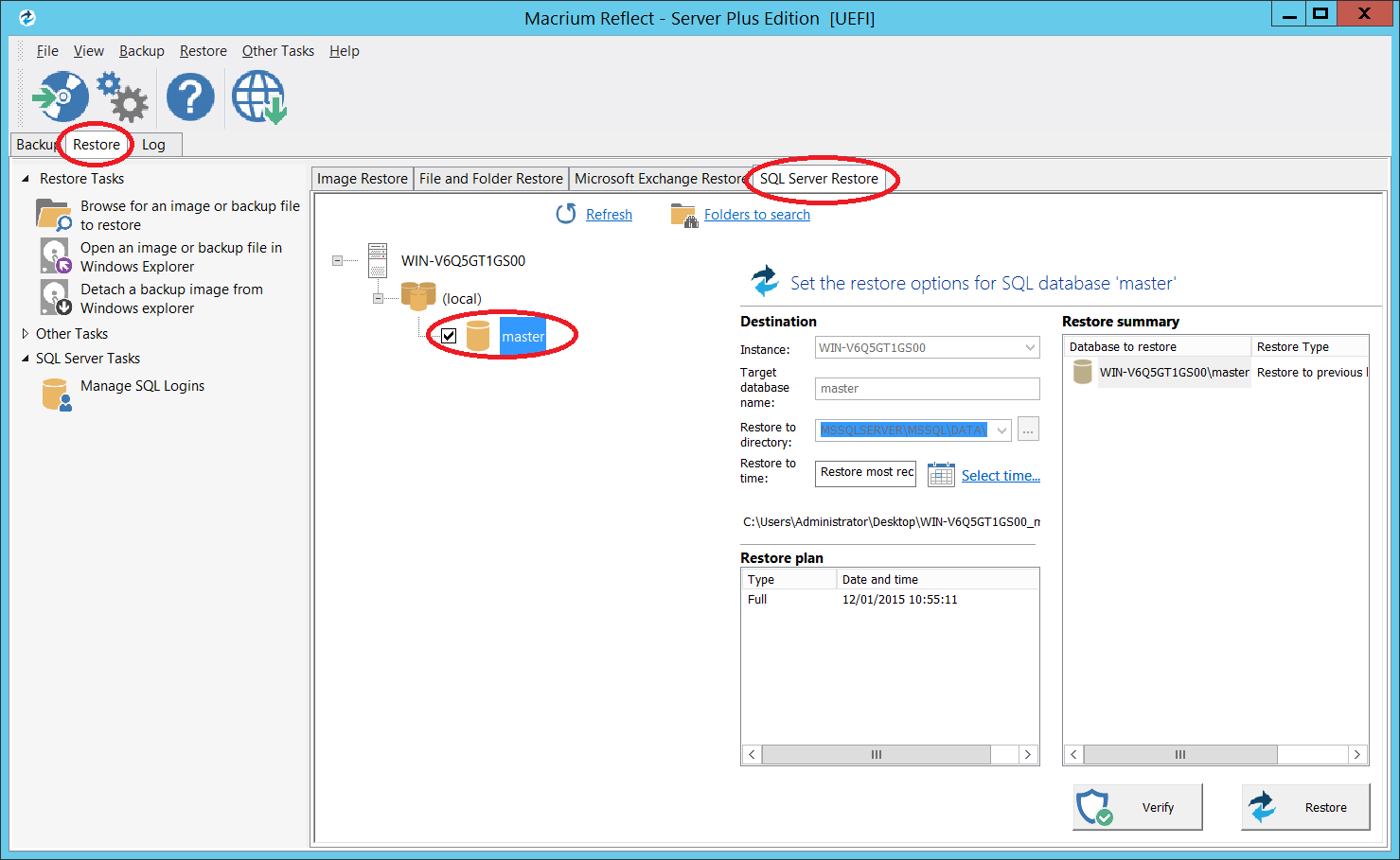Open the settings gears toolbar icon

coord(123,97)
